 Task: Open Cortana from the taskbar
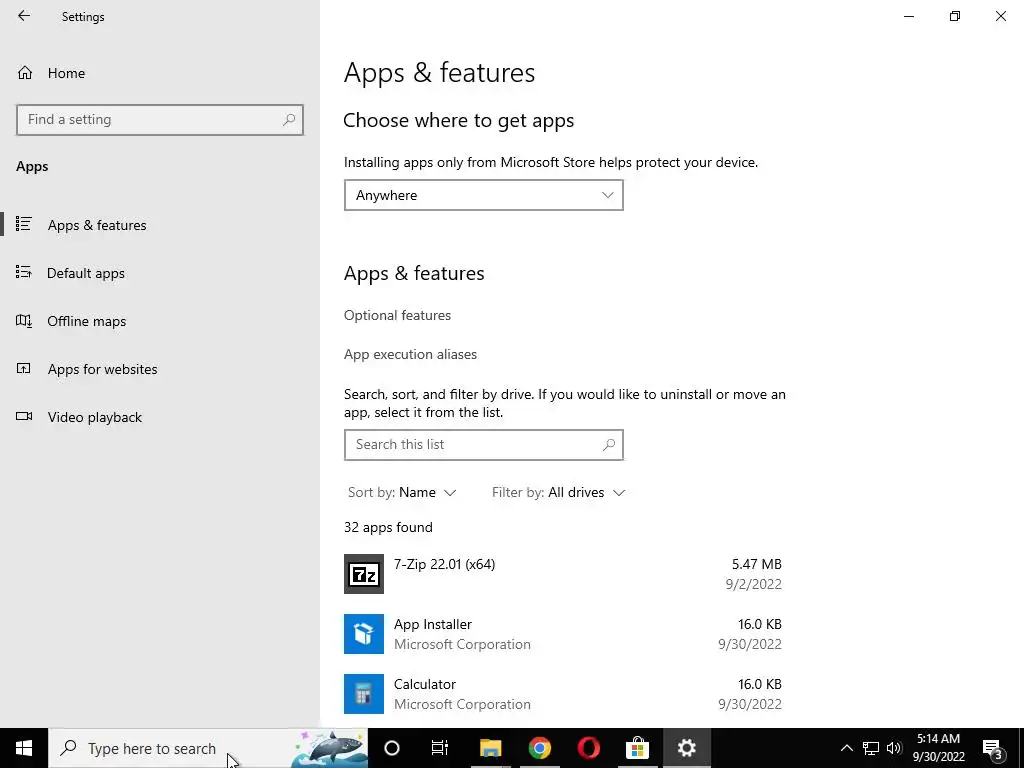pyautogui.click(x=392, y=748)
